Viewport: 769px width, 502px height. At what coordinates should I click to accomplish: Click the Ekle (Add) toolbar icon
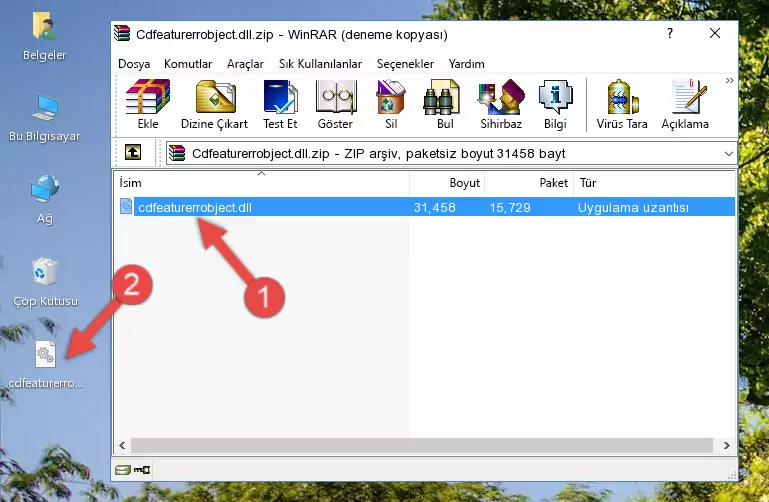(148, 104)
